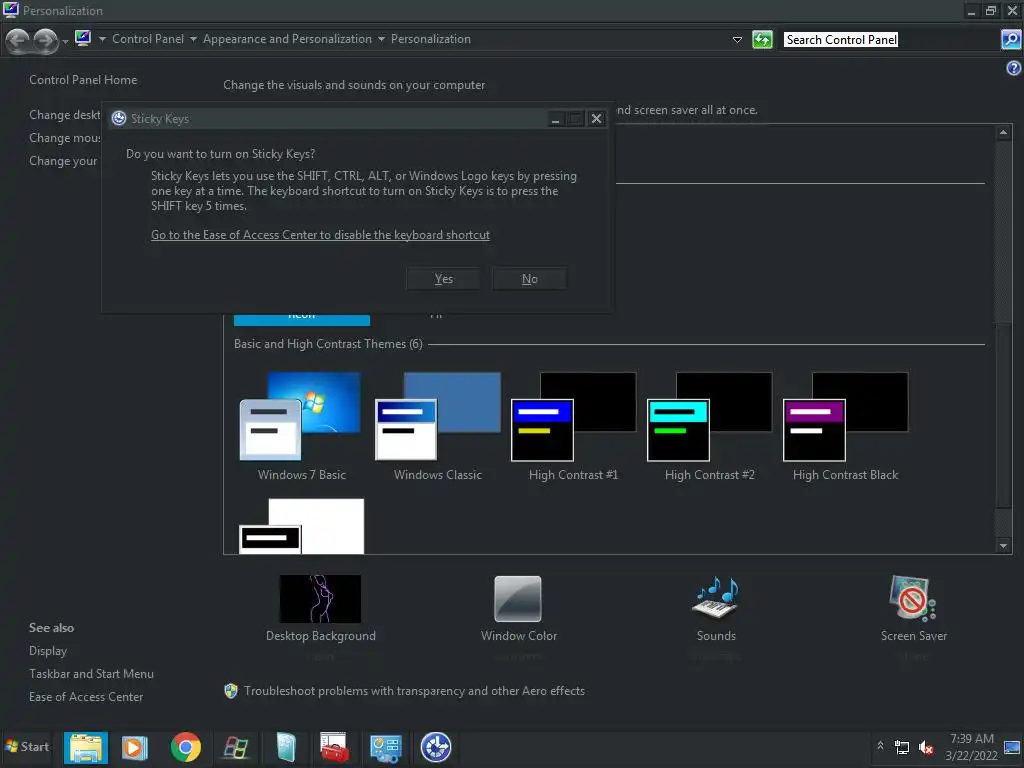Click the search magnifier icon
Viewport: 1024px width, 768px height.
point(1010,40)
